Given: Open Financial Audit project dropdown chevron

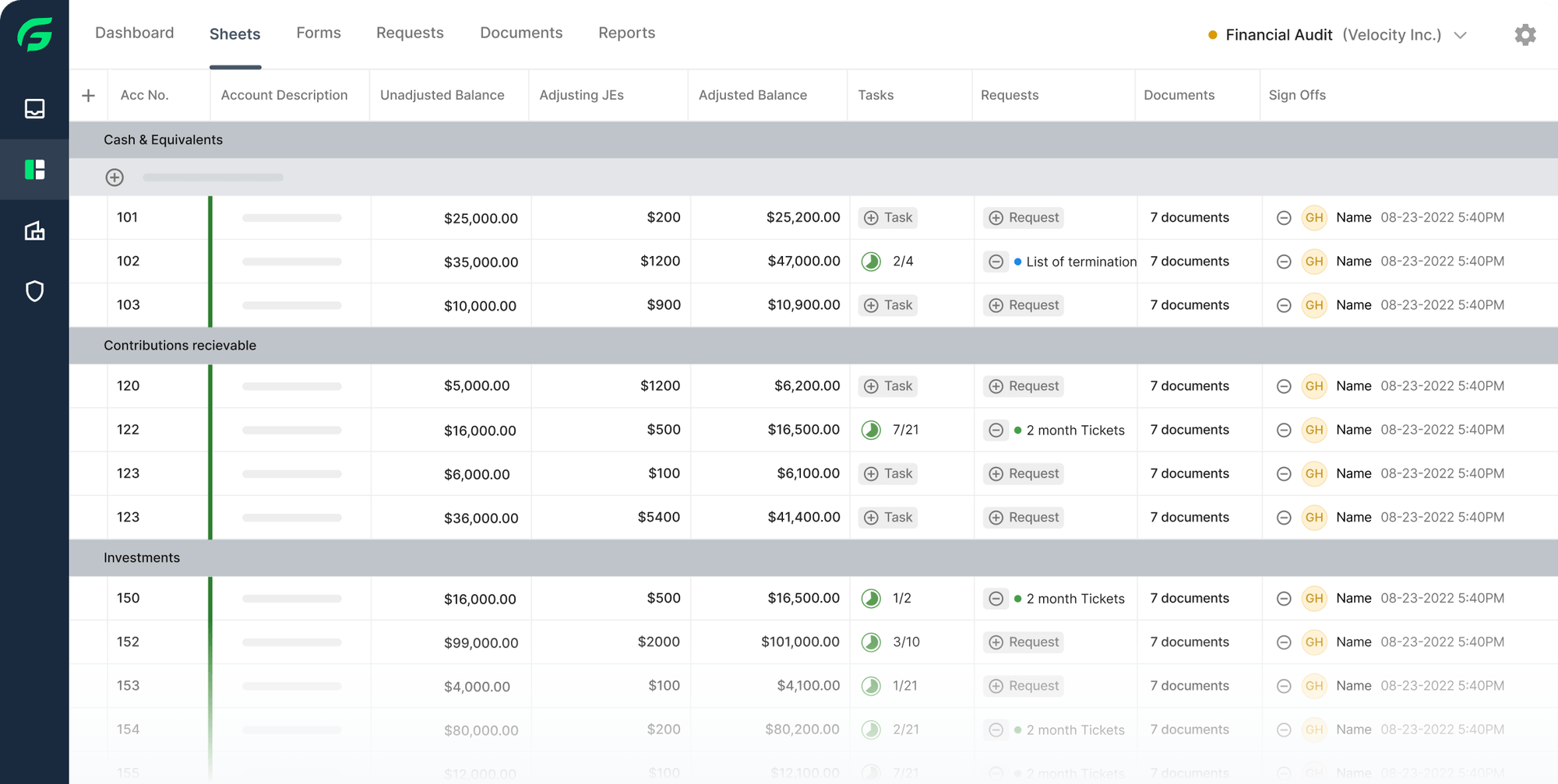Looking at the screenshot, I should click(1461, 35).
